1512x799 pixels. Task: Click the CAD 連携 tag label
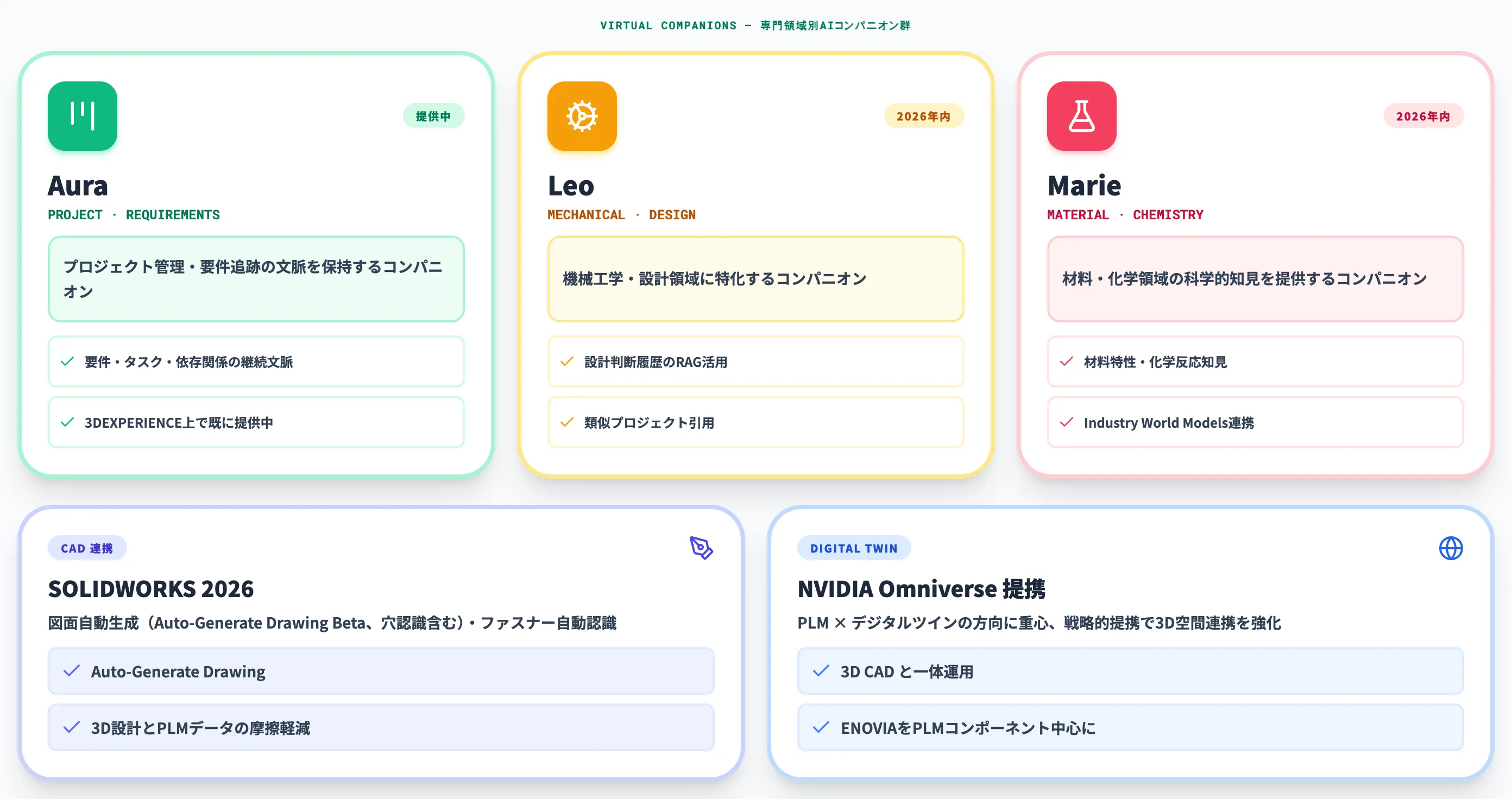87,548
